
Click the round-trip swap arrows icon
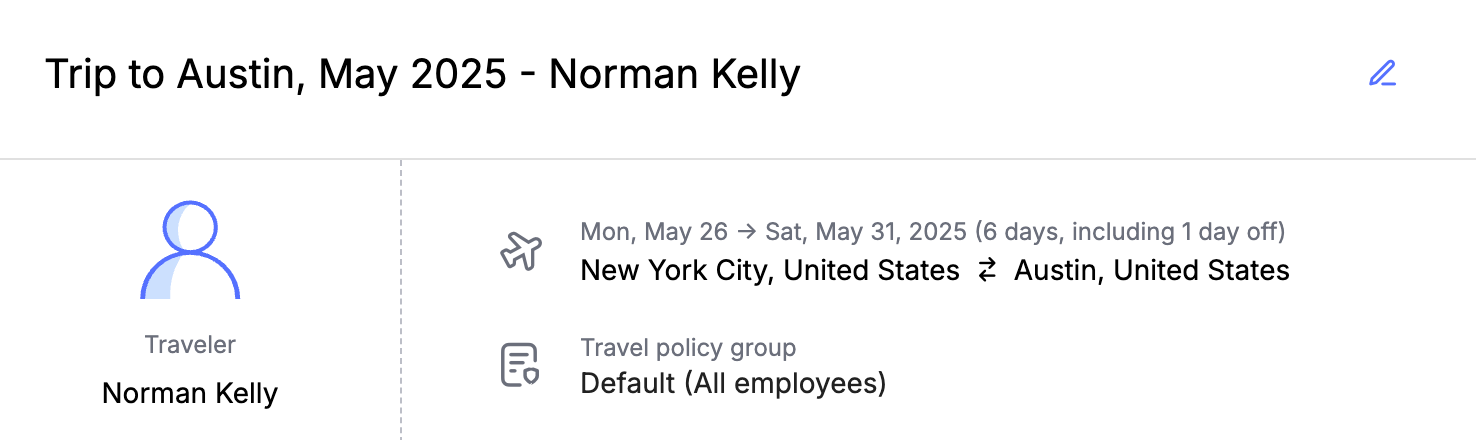987,270
